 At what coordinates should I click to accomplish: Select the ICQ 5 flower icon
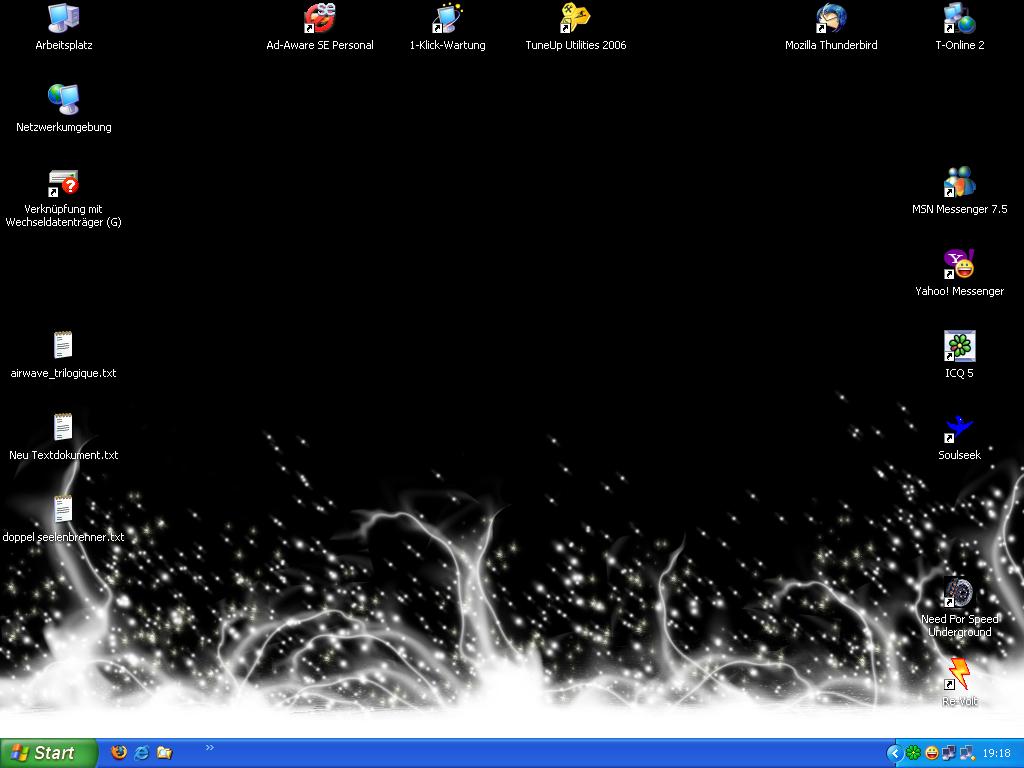(959, 346)
